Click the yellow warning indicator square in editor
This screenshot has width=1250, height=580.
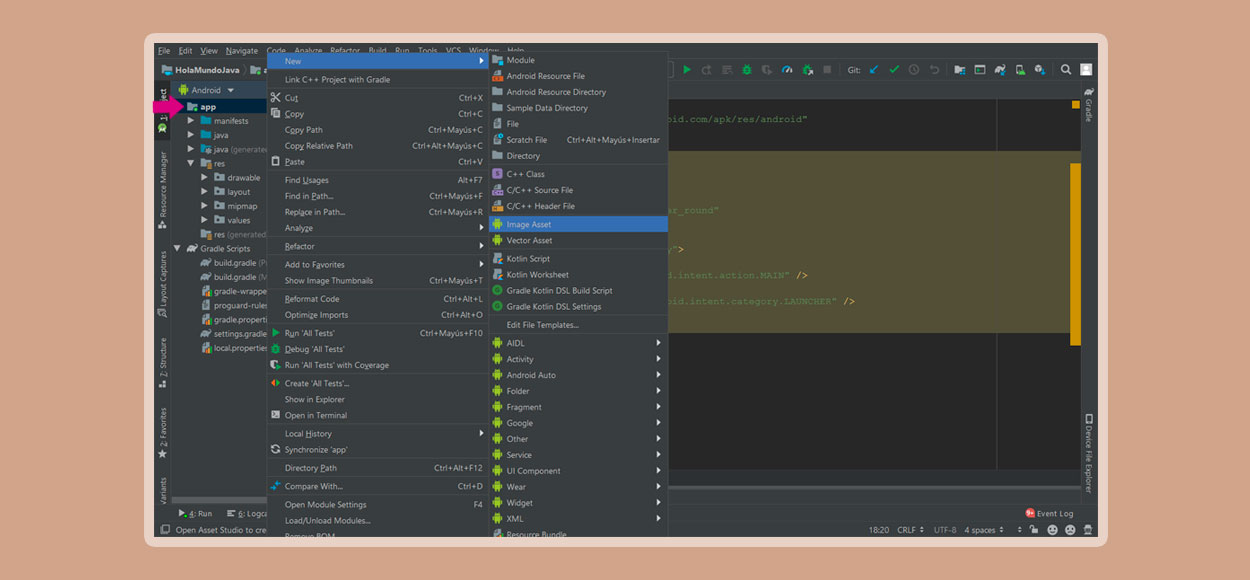1076,104
